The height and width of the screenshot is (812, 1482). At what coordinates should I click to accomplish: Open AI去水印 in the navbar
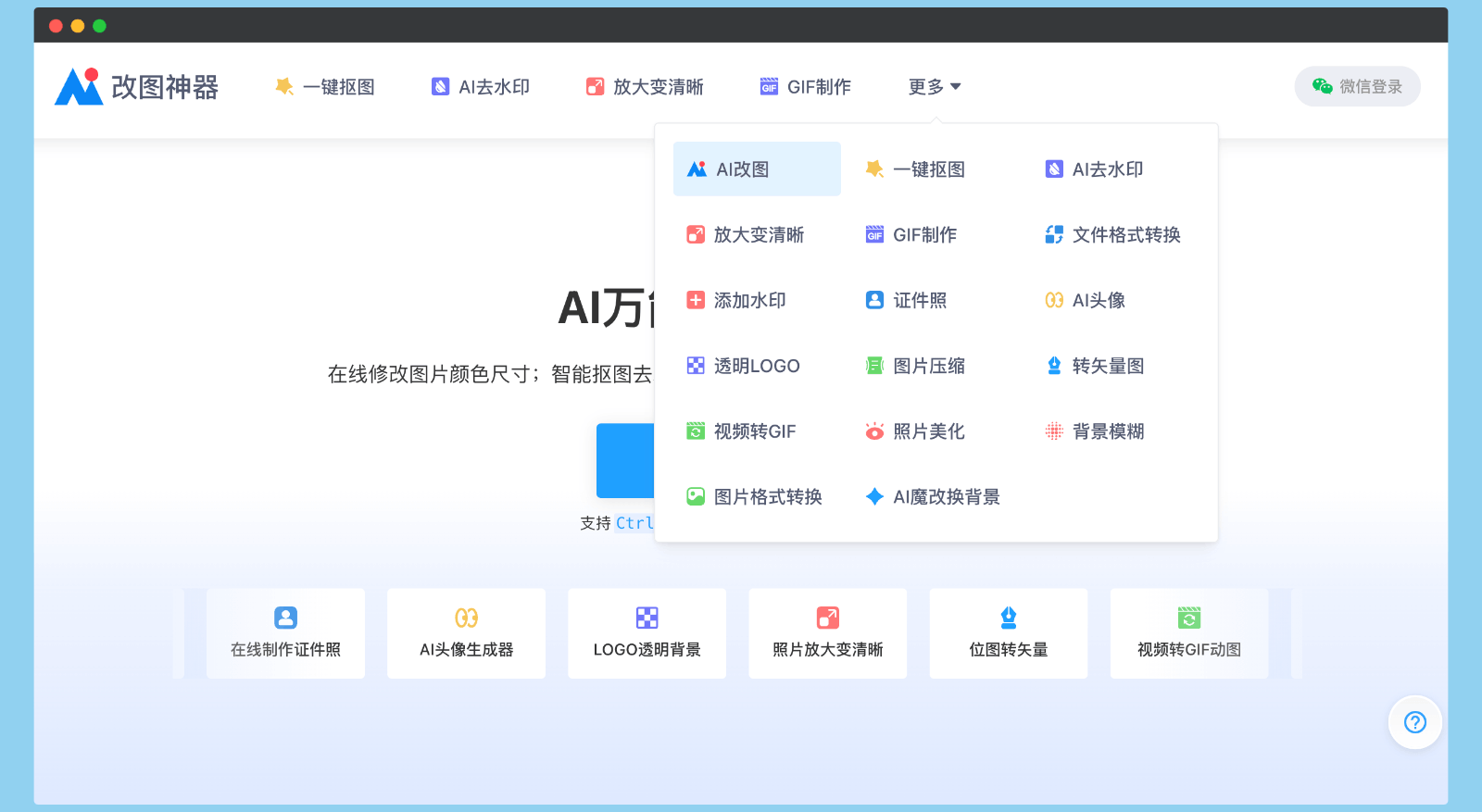481,86
